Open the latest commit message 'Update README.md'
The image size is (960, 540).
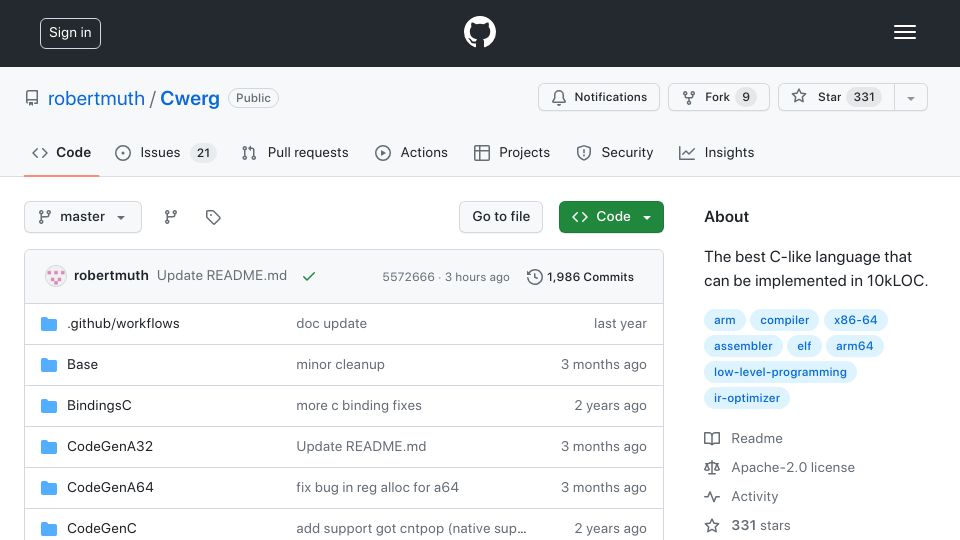[222, 276]
